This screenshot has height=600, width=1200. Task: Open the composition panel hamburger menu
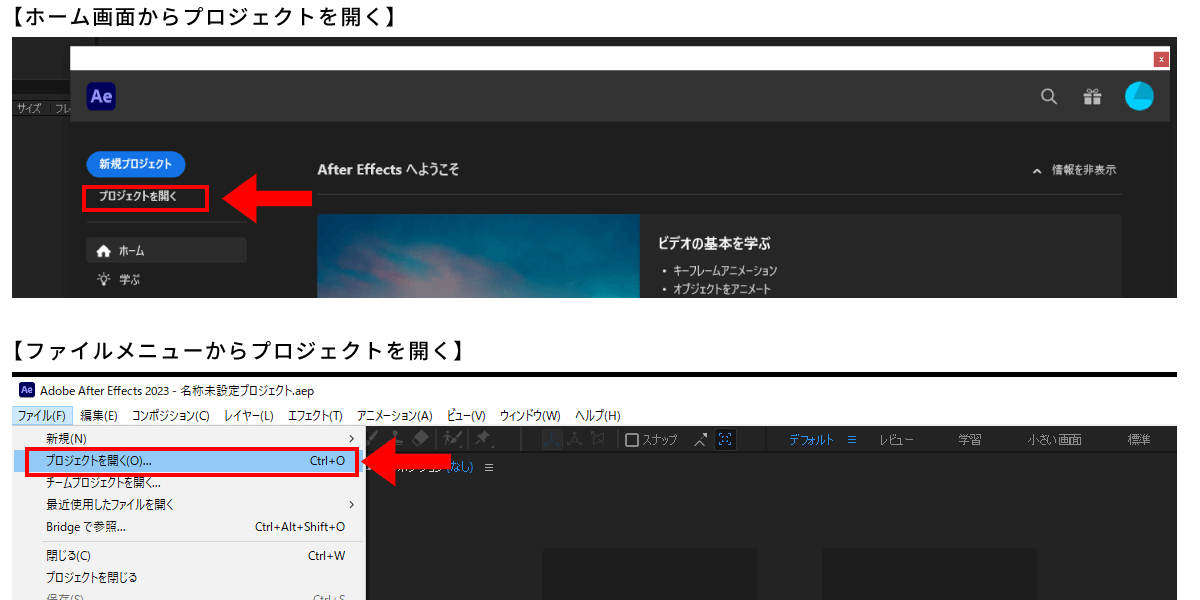[489, 467]
